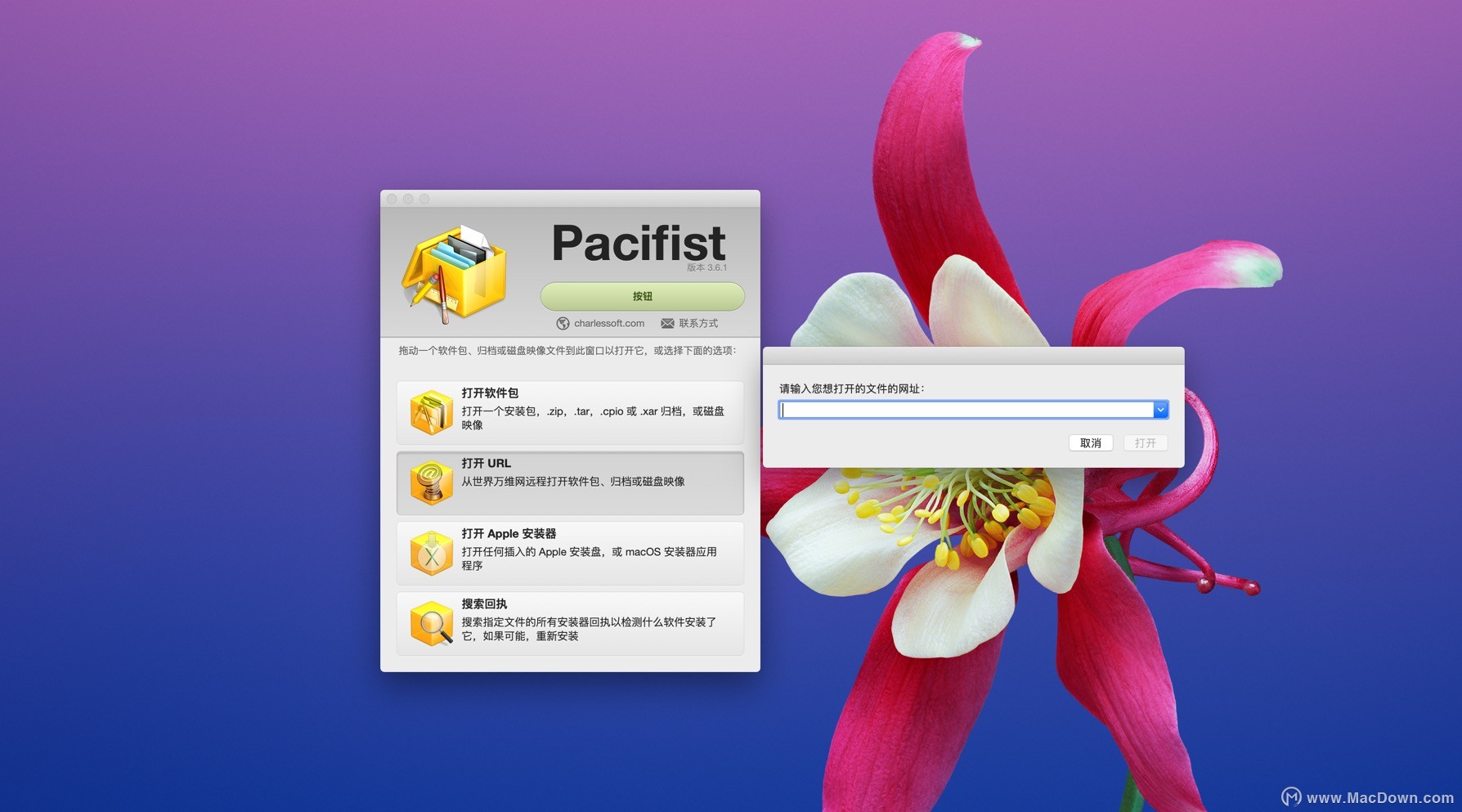Screen dimensions: 1462x812
Task: Click the 取消 cancel button
Action: tap(1091, 442)
